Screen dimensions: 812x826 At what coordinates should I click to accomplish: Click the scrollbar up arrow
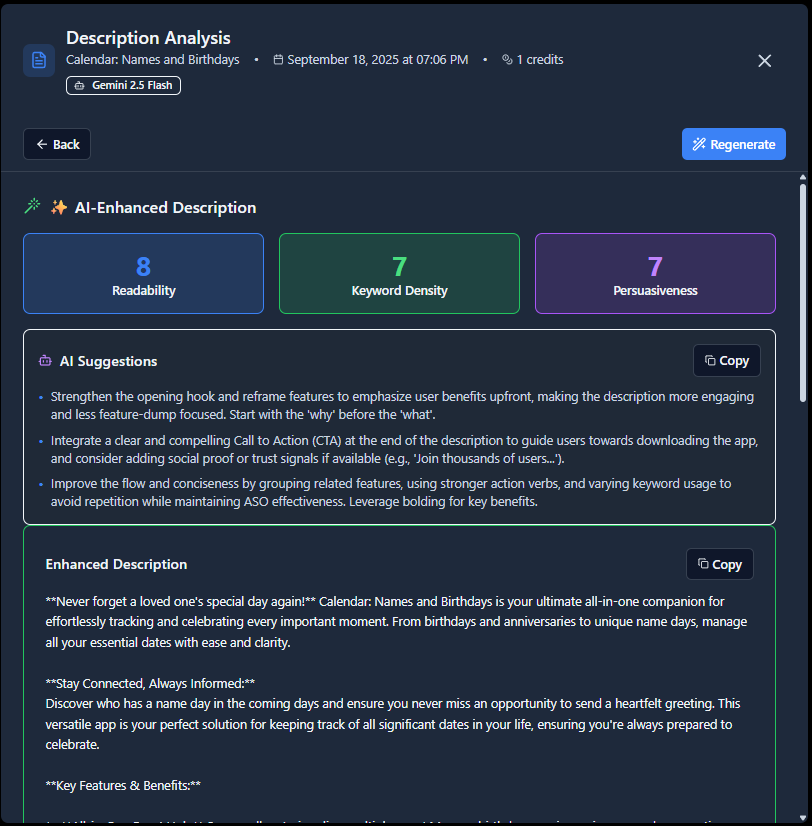tap(803, 178)
